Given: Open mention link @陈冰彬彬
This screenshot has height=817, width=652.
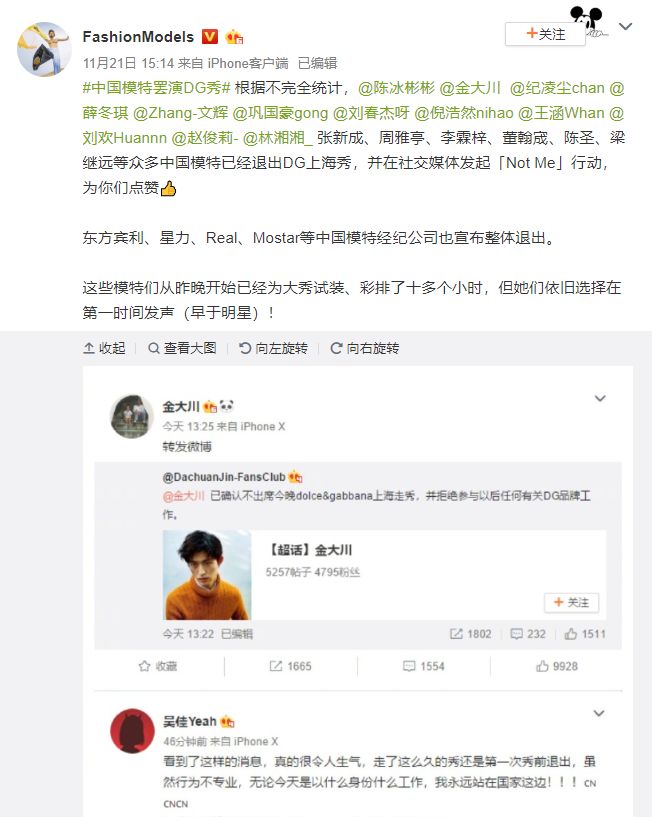Looking at the screenshot, I should tap(396, 88).
